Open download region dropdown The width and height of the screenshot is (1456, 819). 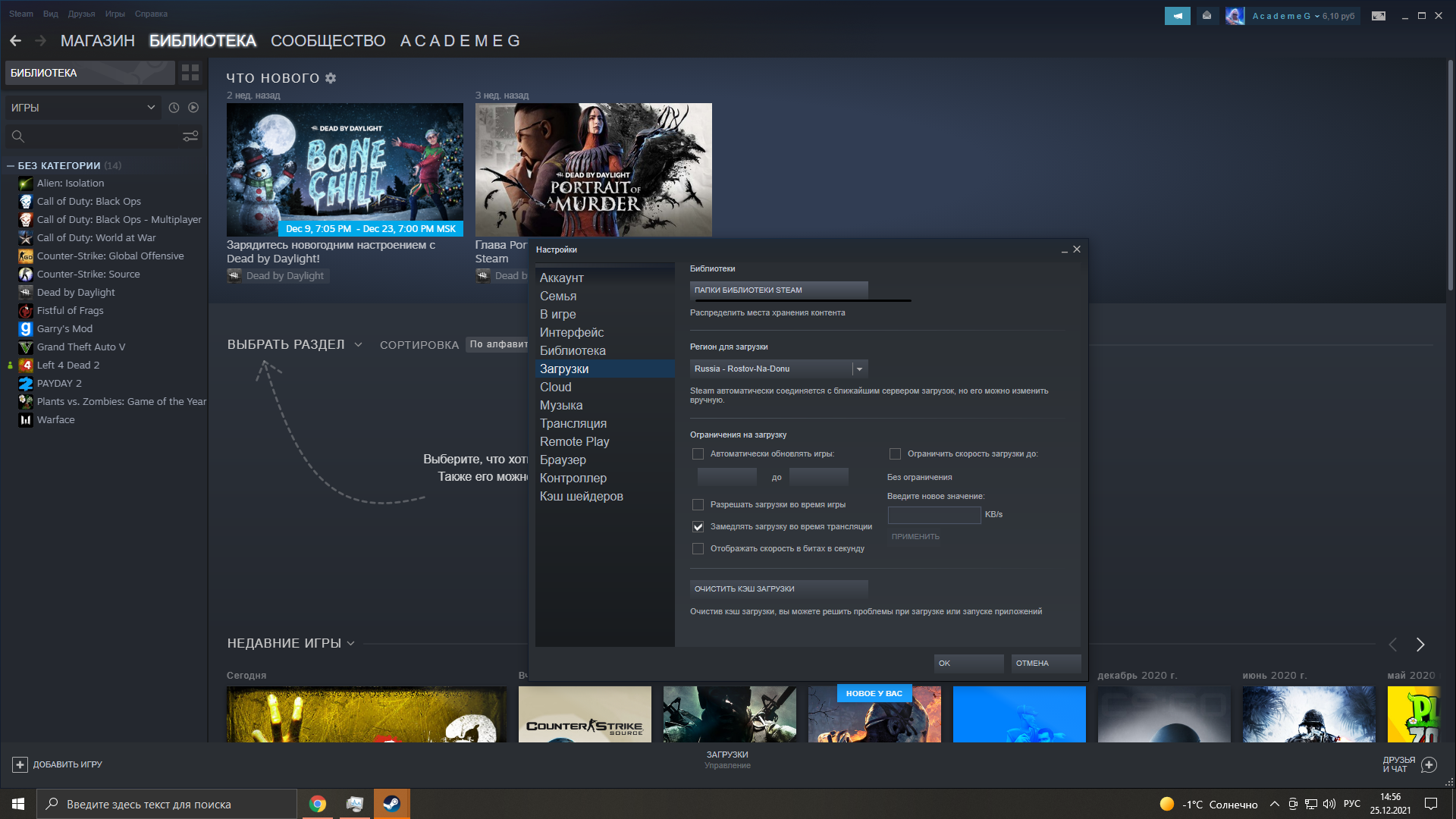(x=779, y=369)
